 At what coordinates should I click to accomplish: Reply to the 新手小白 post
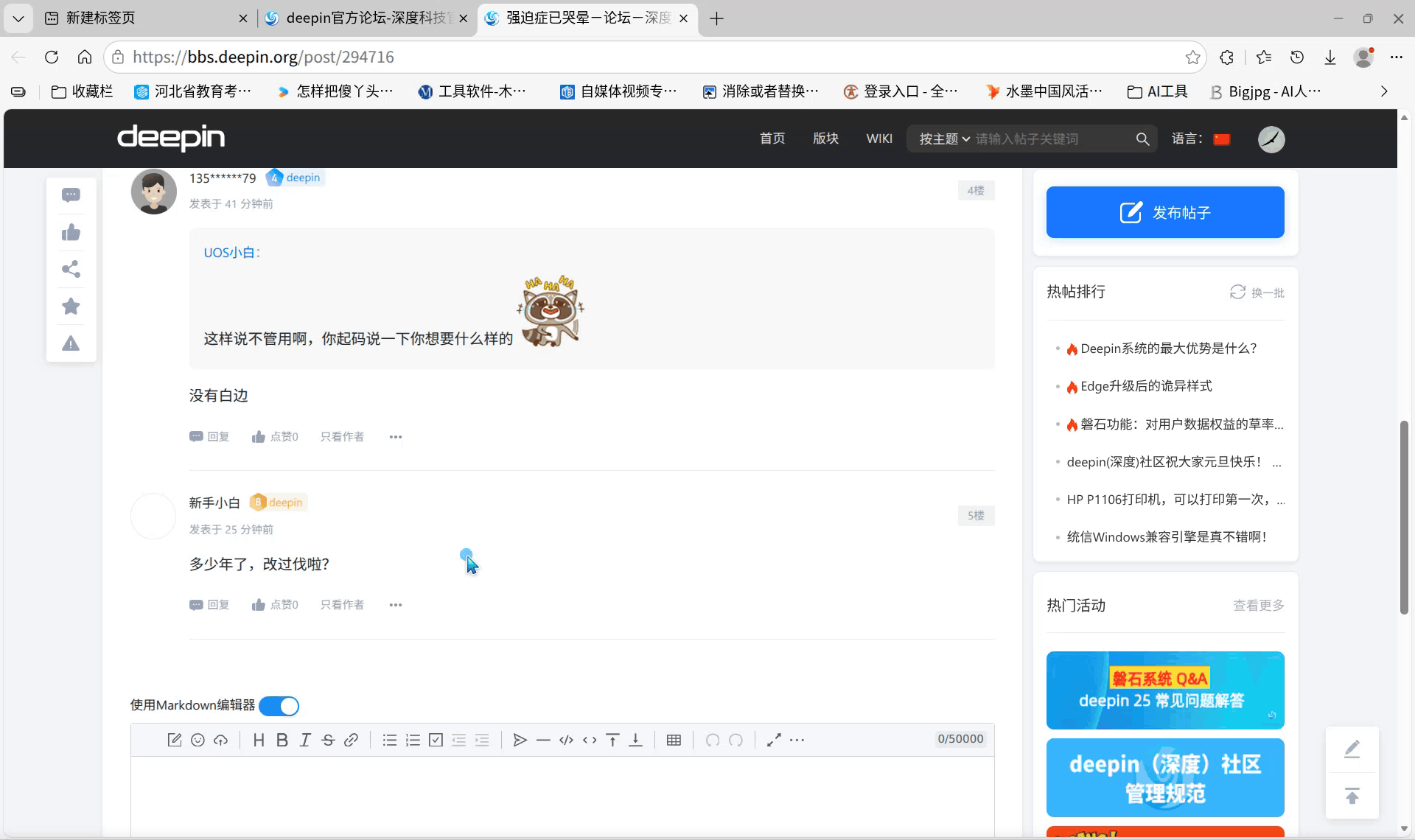point(209,605)
